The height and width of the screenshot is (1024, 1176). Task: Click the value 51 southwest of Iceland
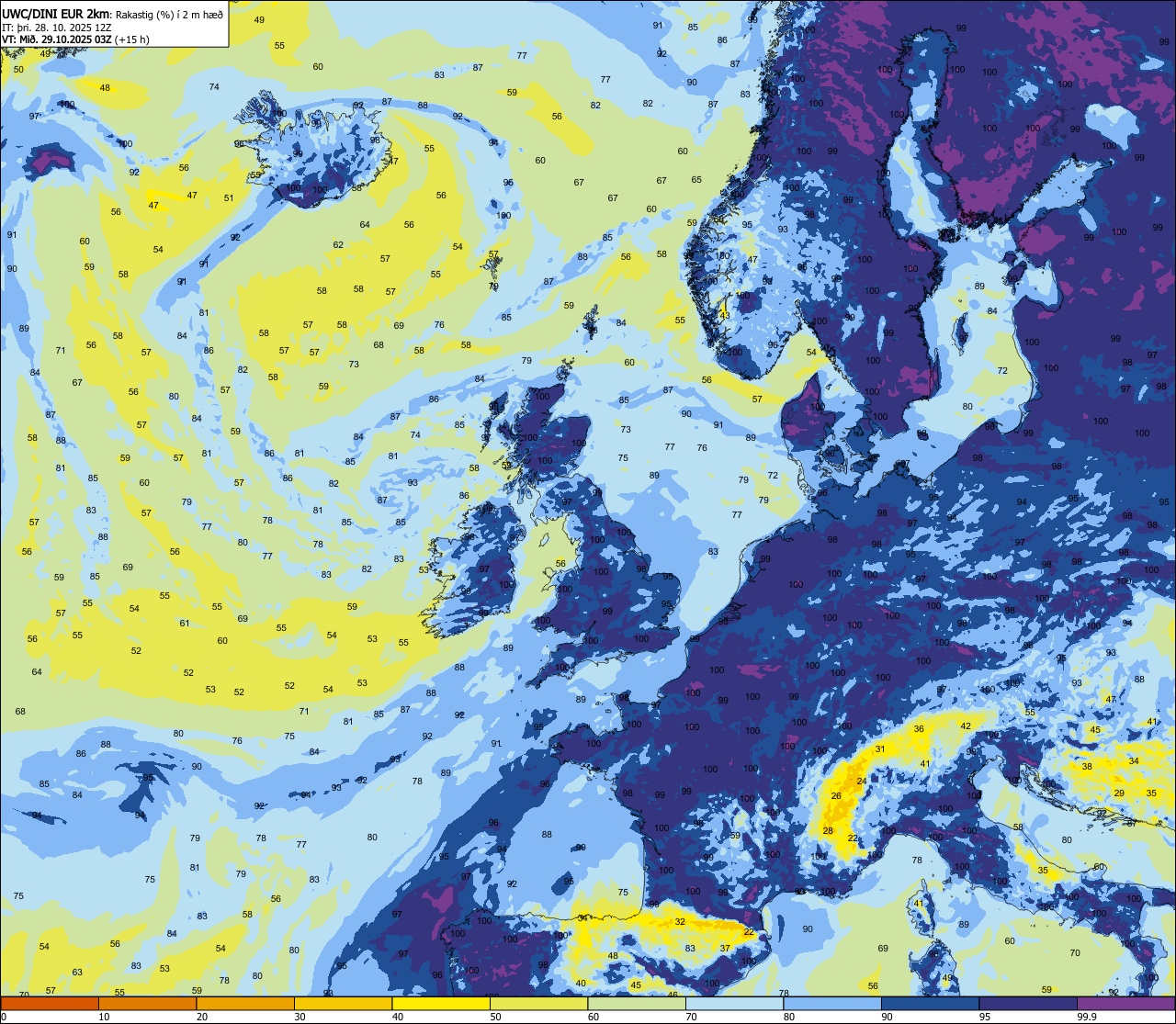[229, 198]
